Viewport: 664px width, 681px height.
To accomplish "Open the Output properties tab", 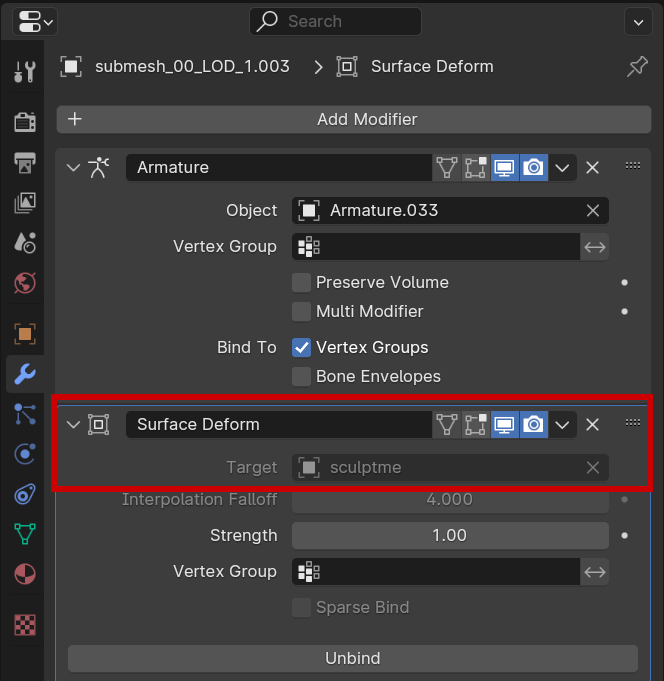I will [25, 163].
